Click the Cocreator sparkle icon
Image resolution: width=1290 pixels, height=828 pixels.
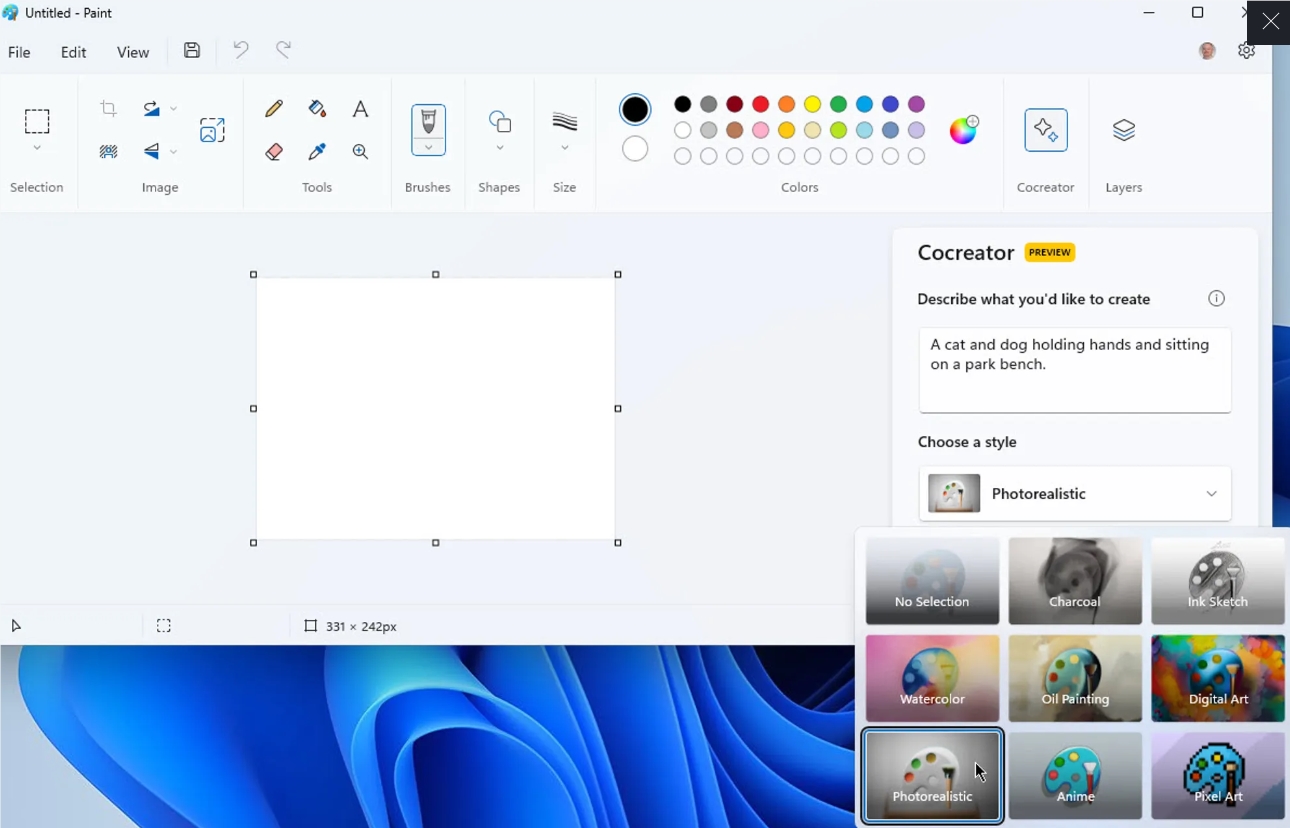click(x=1046, y=130)
